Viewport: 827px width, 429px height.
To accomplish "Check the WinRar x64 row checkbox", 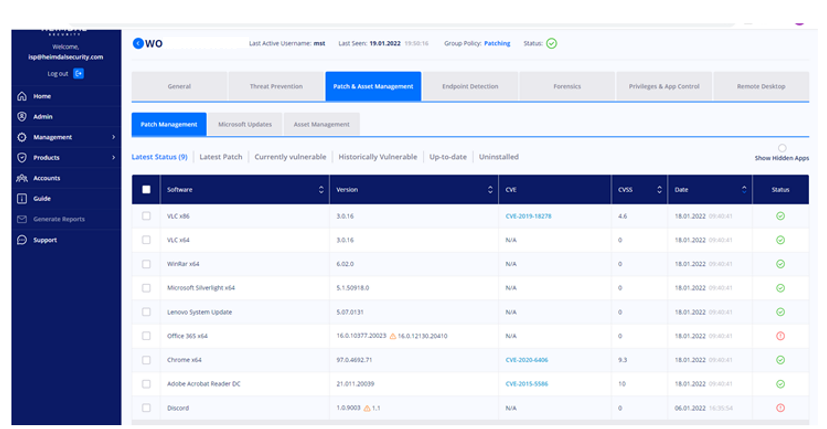I will (146, 264).
